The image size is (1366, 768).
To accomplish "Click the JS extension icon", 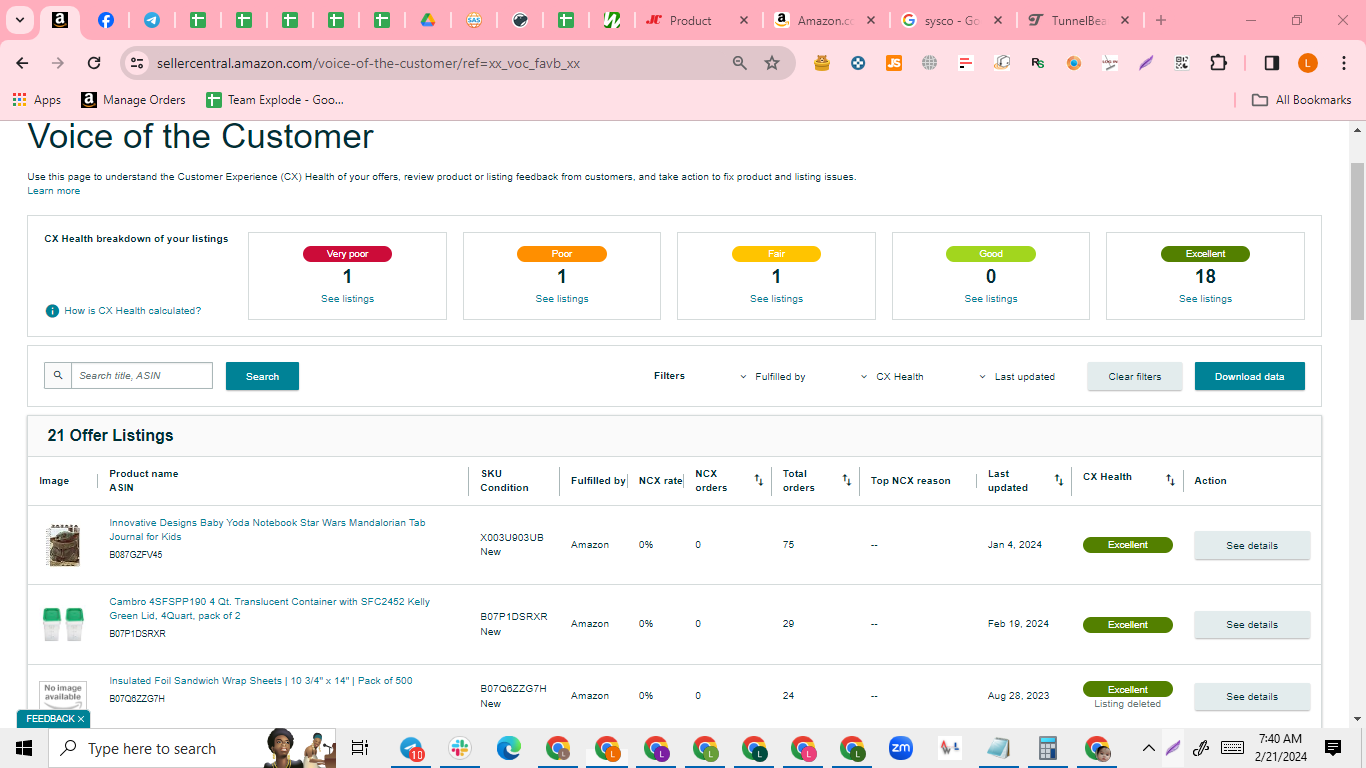I will pos(894,63).
